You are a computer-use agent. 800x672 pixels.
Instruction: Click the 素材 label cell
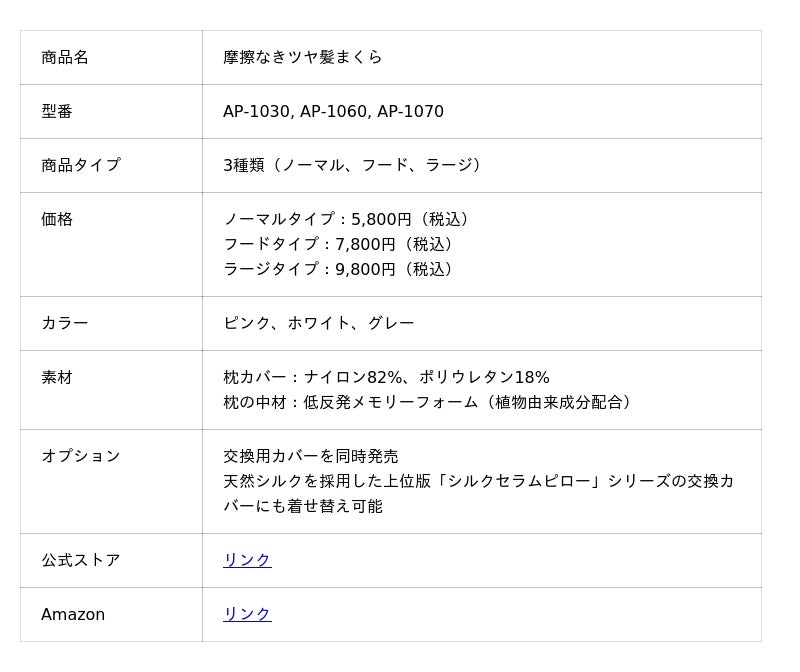(x=57, y=377)
